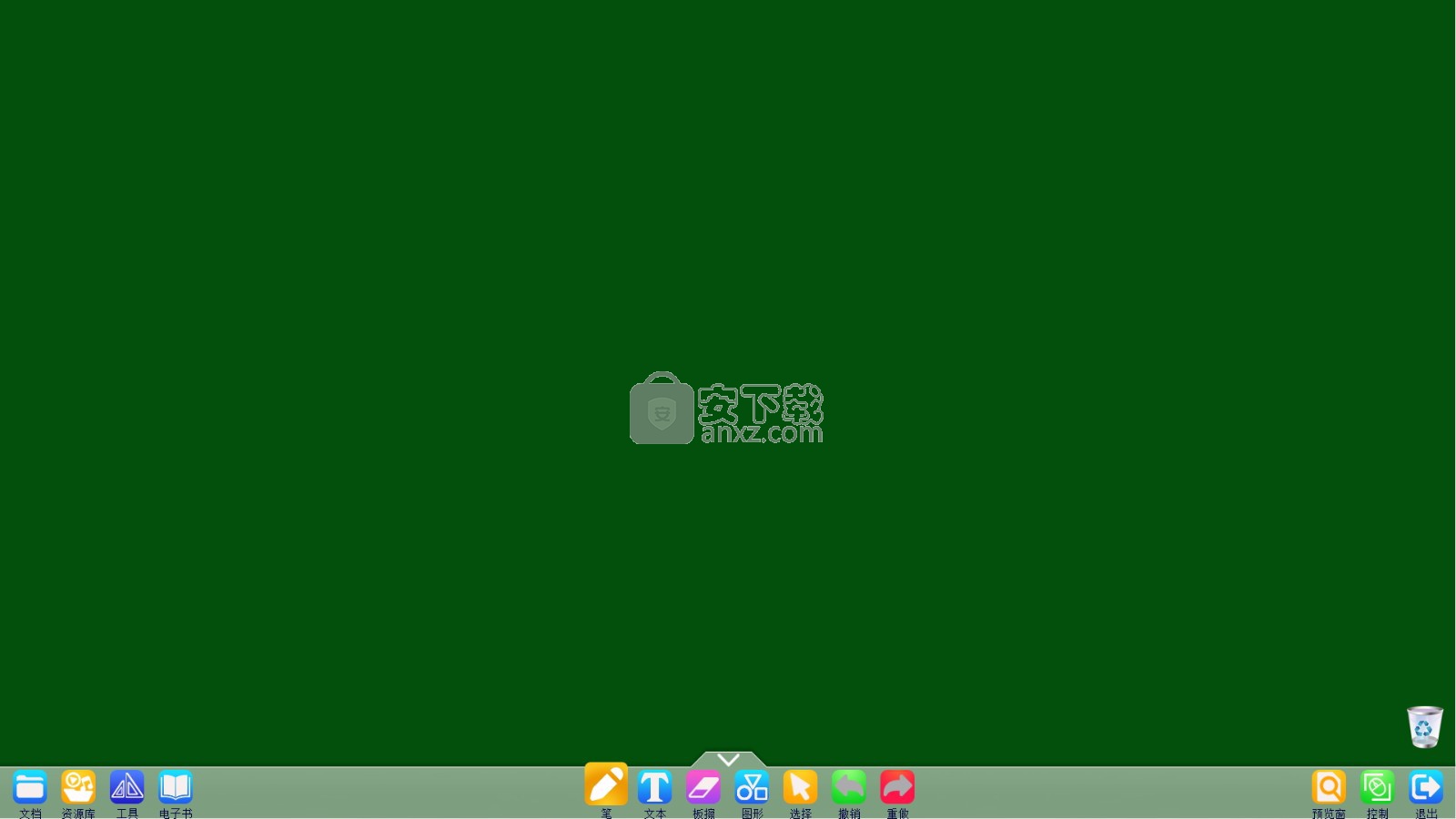Show the 预览窗 preview window
This screenshot has height=819, width=1456.
click(x=1329, y=788)
